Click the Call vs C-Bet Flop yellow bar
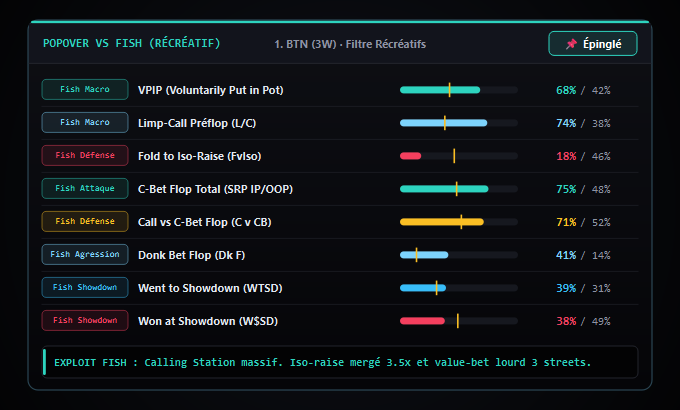This screenshot has height=410, width=680. (441, 222)
